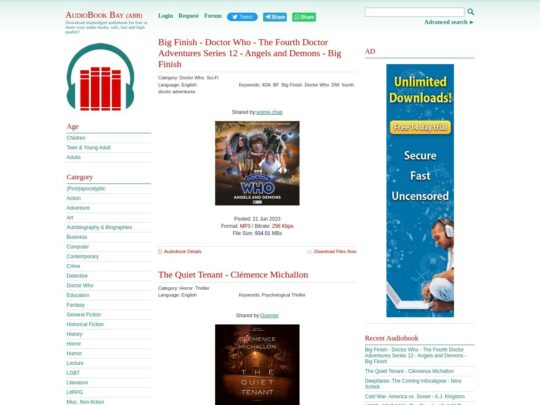Open uploader Goonter profile link
Image resolution: width=540 pixels, height=405 pixels.
click(x=269, y=315)
